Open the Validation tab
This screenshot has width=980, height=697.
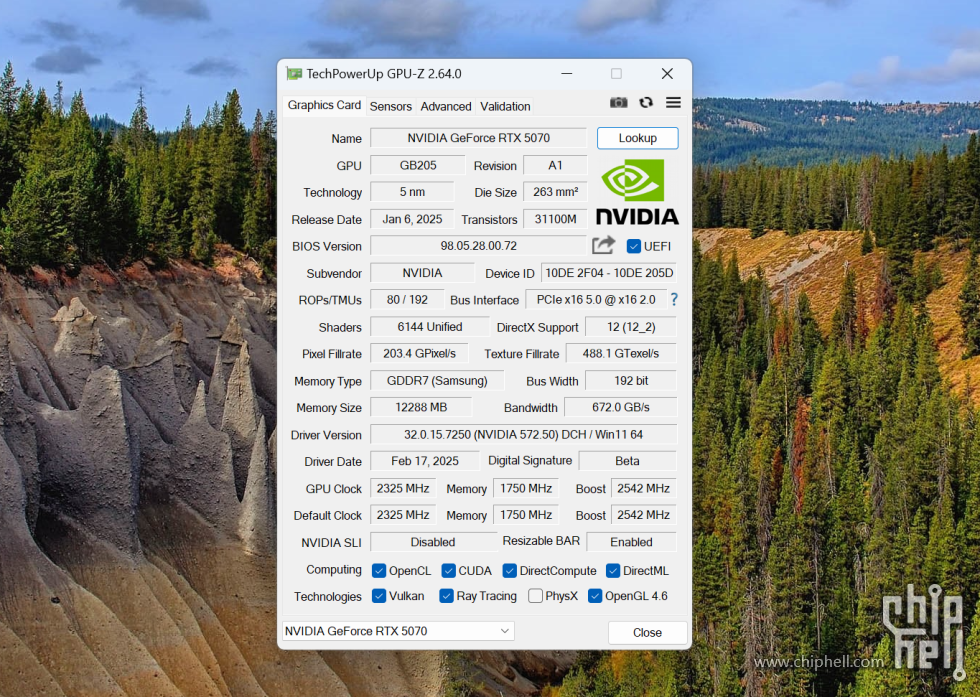(x=505, y=106)
